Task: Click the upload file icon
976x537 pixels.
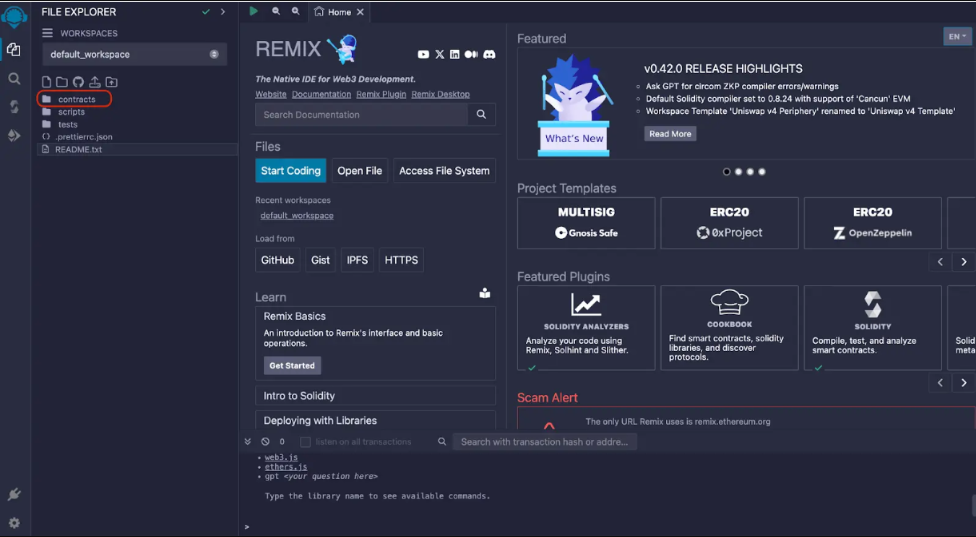Action: (x=95, y=82)
